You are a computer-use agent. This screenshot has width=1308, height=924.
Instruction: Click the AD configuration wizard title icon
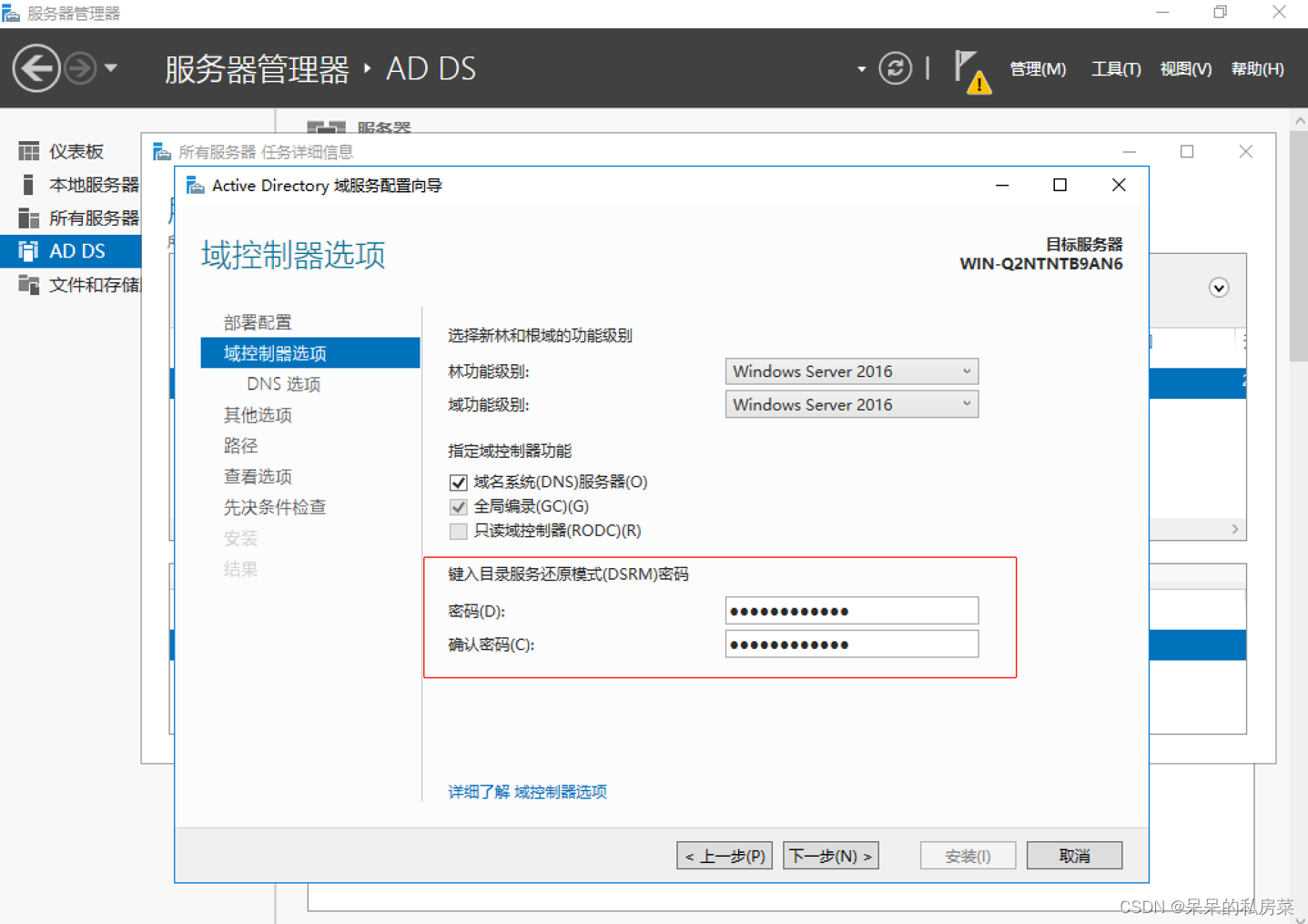pos(195,185)
